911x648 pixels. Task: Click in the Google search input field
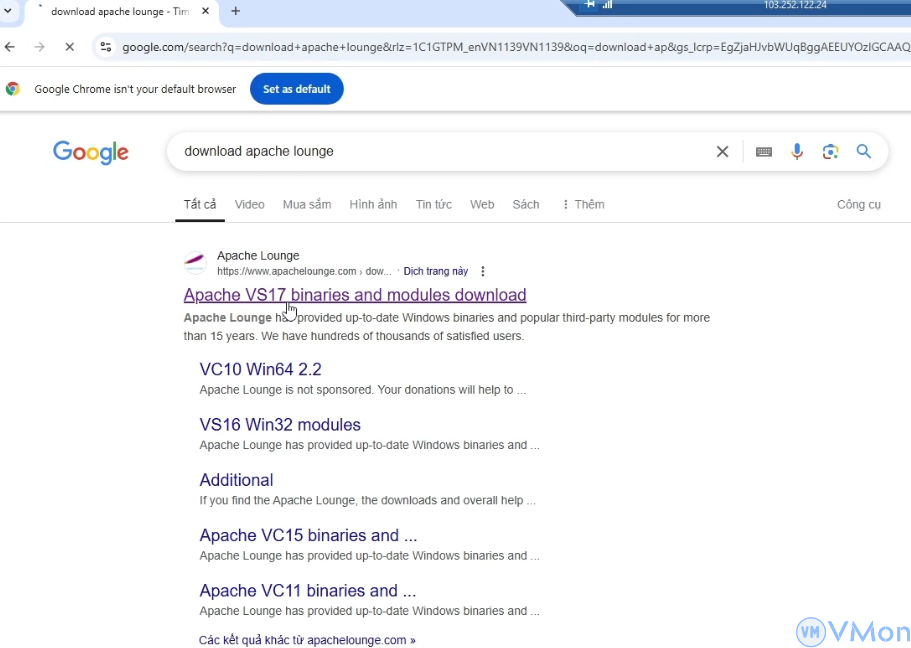[440, 152]
